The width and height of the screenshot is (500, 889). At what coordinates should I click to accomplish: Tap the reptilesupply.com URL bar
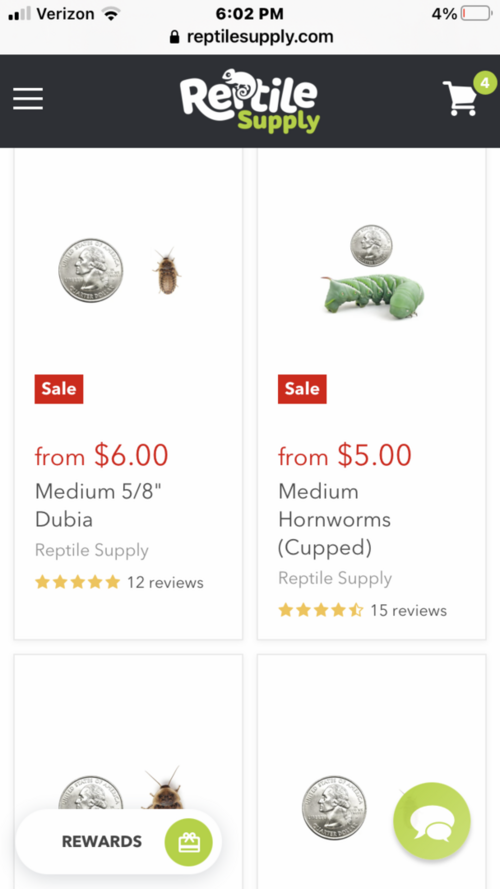pos(250,37)
